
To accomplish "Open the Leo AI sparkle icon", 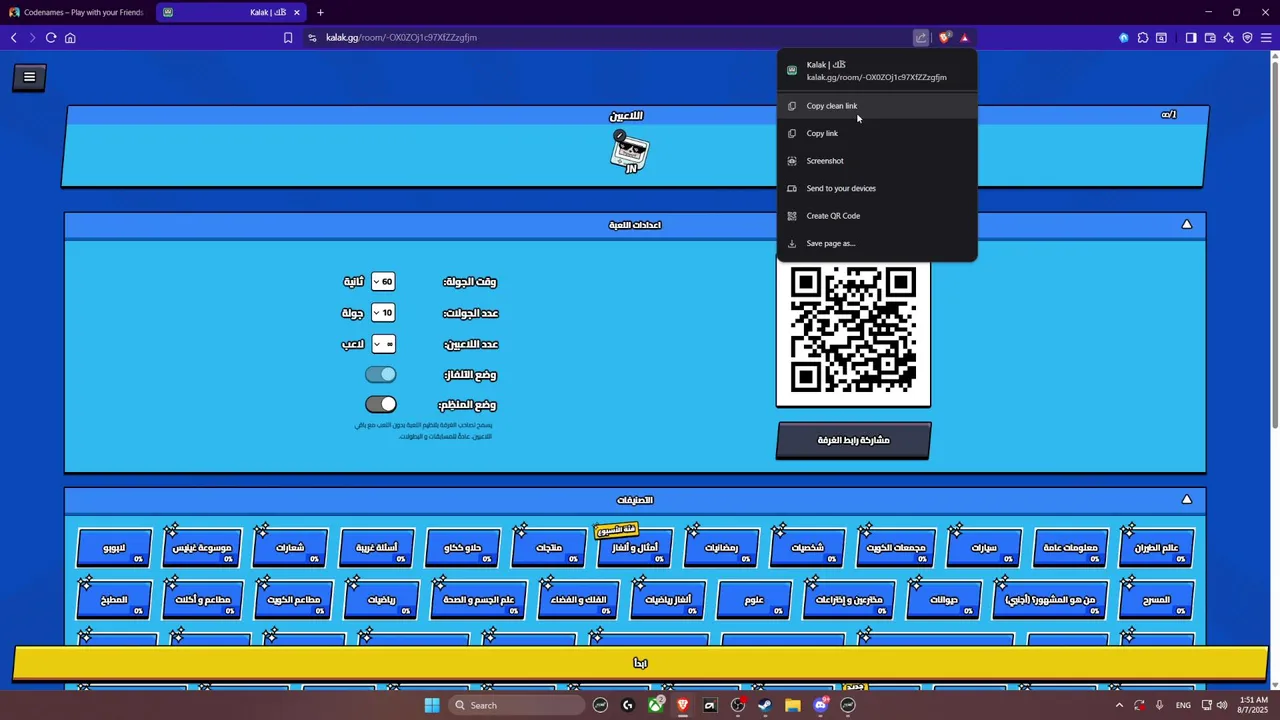I will pos(1229,38).
